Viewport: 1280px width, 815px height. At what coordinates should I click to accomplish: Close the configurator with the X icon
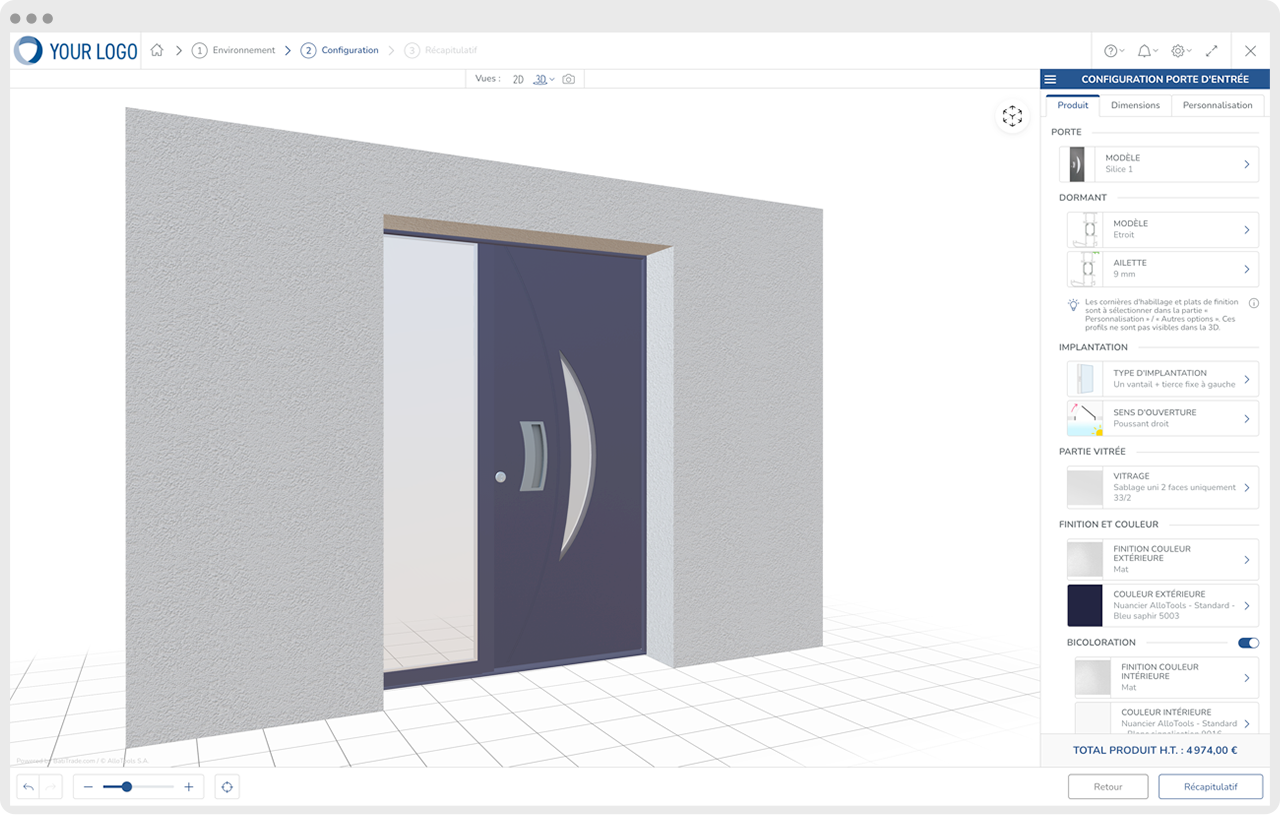[x=1251, y=51]
